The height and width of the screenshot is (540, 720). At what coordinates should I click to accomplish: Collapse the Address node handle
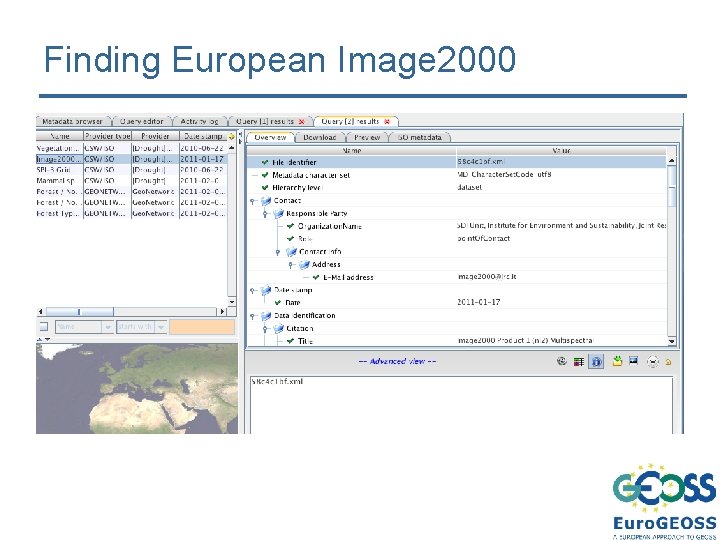tap(291, 264)
